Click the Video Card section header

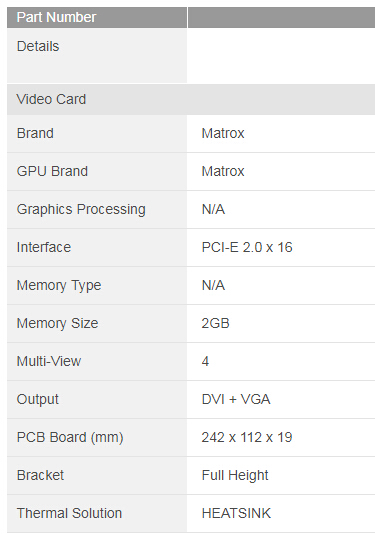[51, 99]
